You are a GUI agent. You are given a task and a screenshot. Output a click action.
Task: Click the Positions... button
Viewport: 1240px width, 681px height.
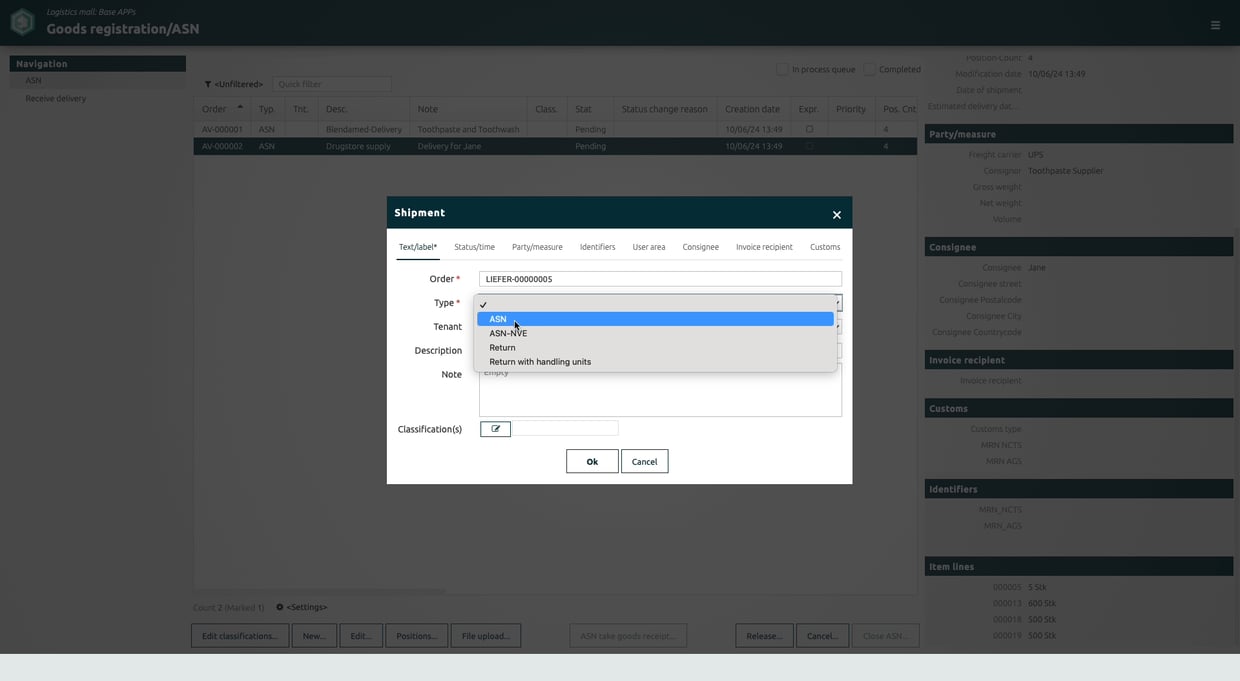416,635
